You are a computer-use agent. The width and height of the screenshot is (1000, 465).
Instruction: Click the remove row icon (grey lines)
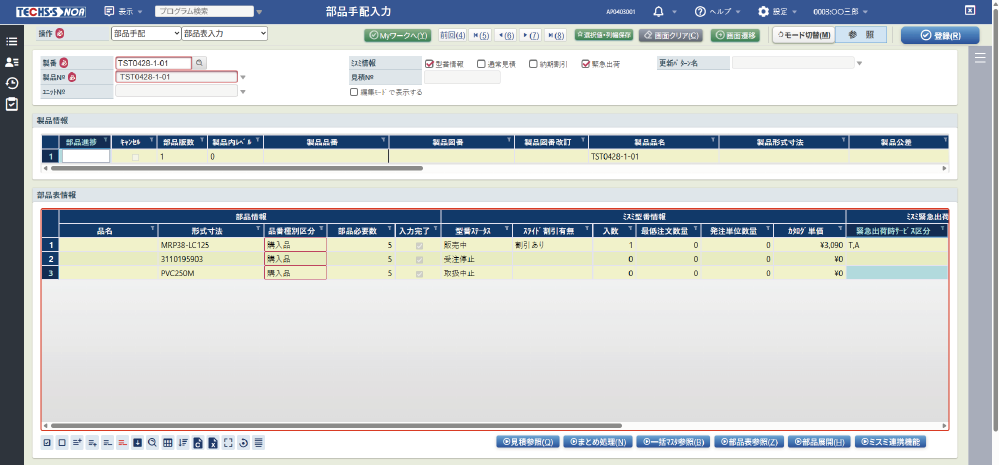(107, 443)
